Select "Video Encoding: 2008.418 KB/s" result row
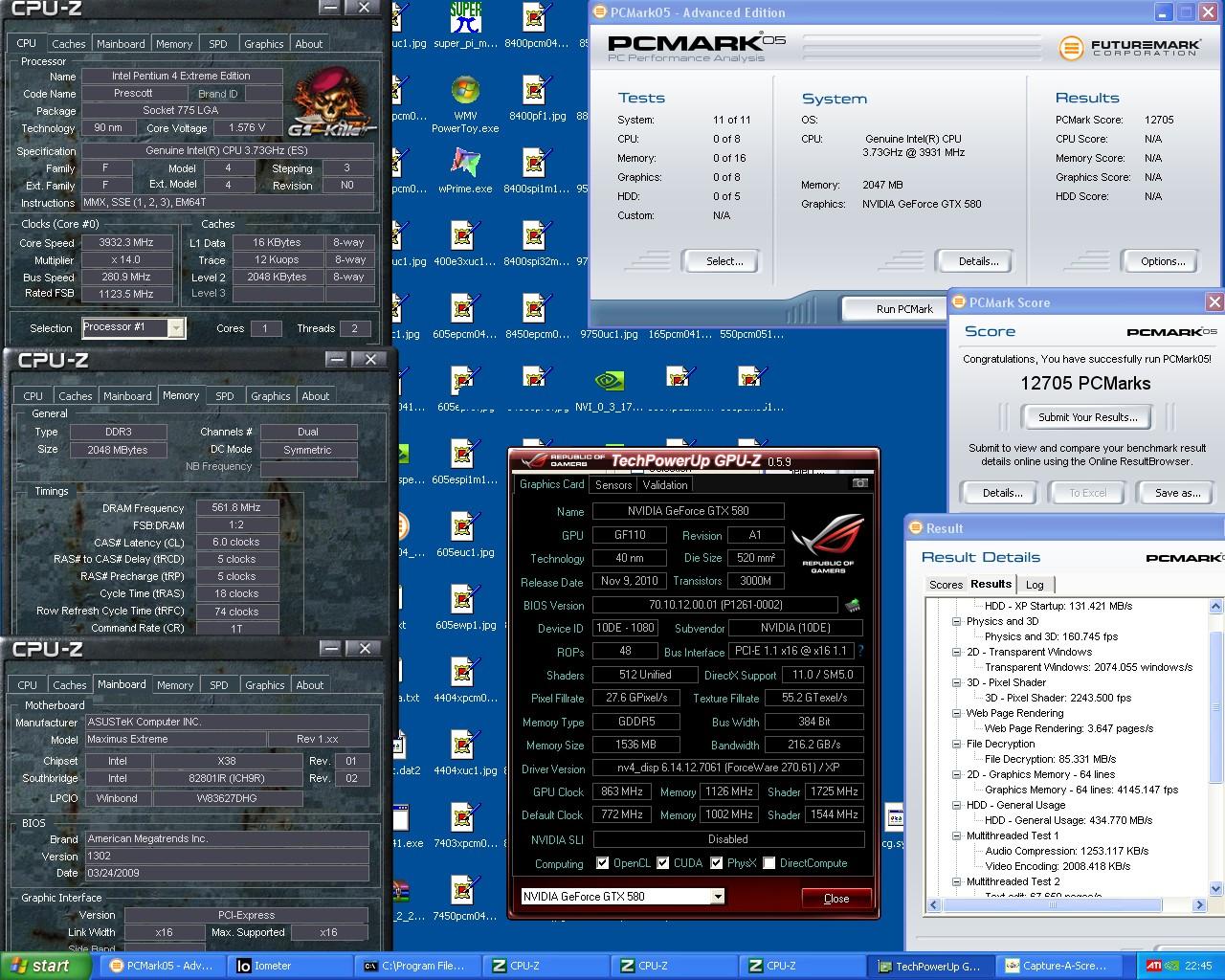The height and width of the screenshot is (980, 1225). click(1058, 866)
